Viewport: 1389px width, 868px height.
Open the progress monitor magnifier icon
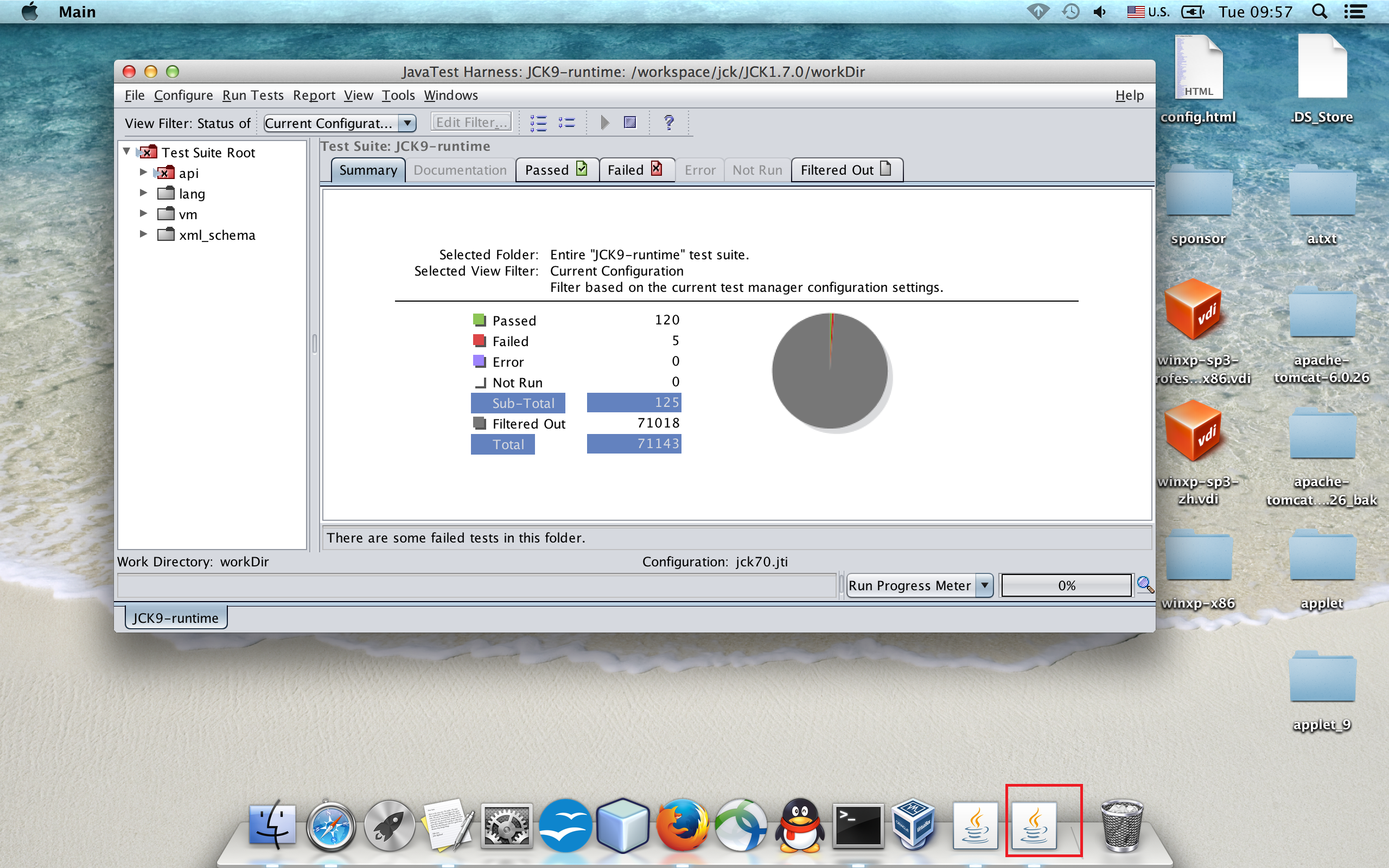click(x=1144, y=585)
